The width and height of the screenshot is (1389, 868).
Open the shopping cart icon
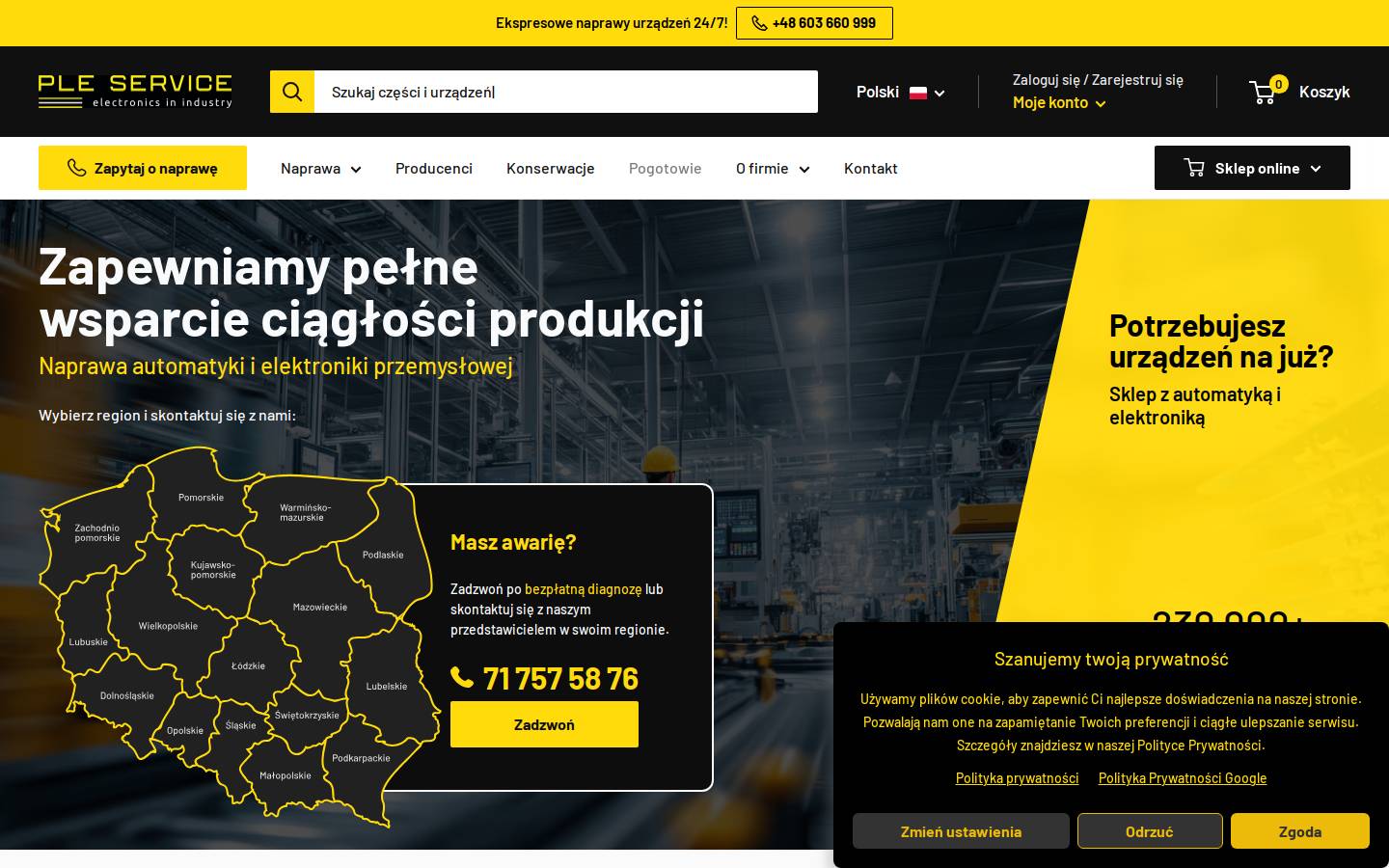point(1263,92)
